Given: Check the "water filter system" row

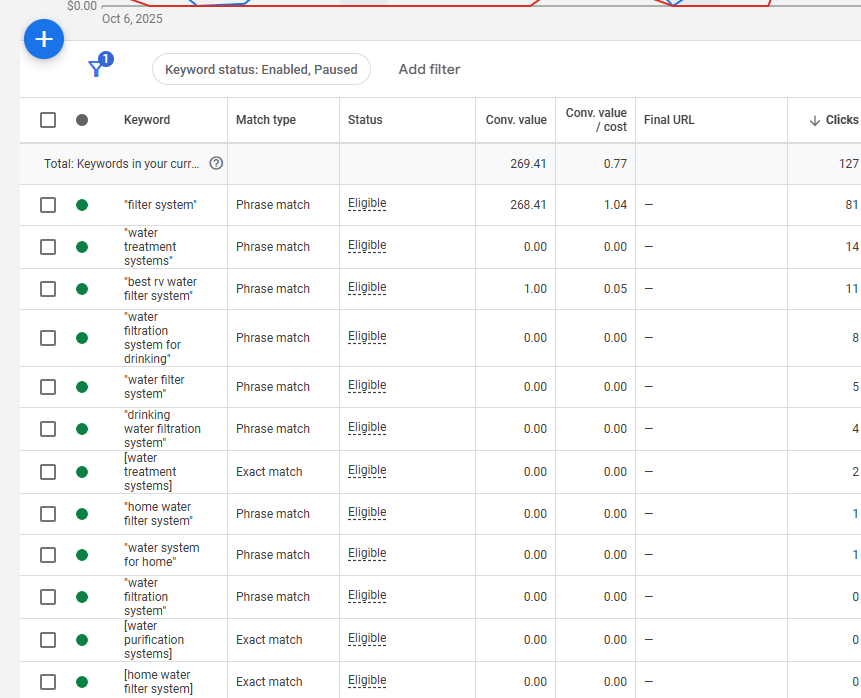Looking at the screenshot, I should [48, 387].
